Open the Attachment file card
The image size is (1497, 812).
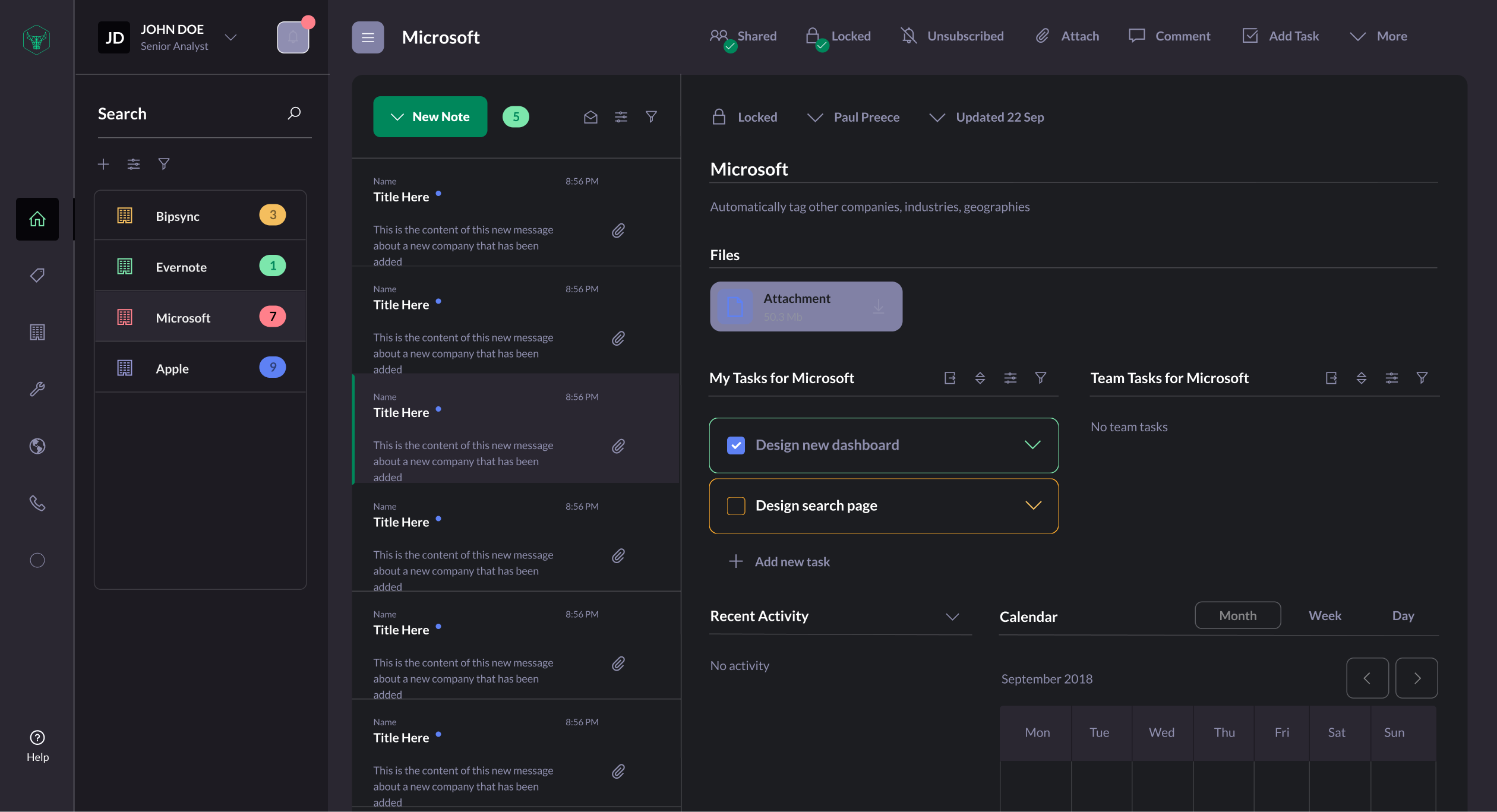(806, 307)
